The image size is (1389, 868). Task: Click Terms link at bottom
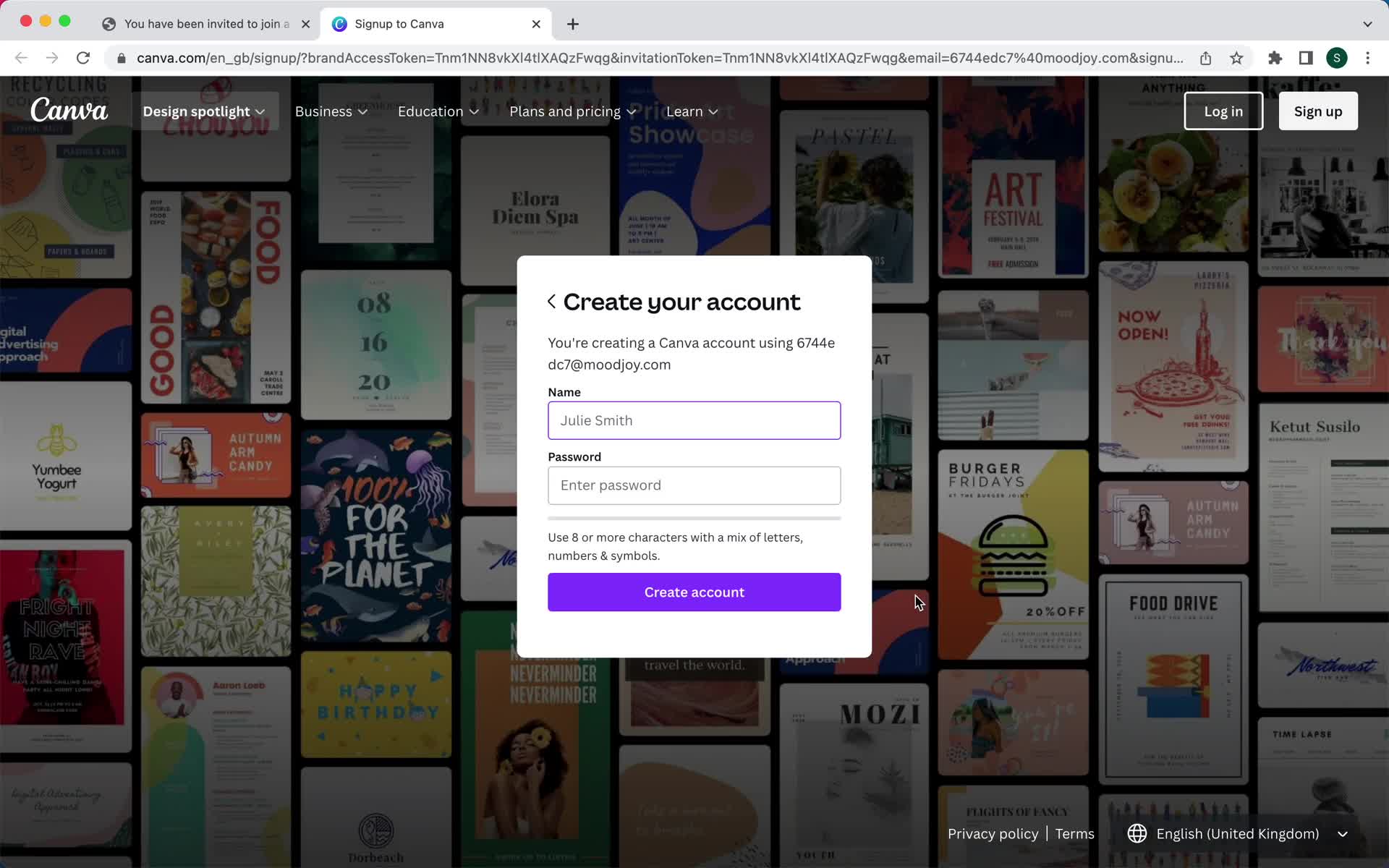click(1075, 833)
